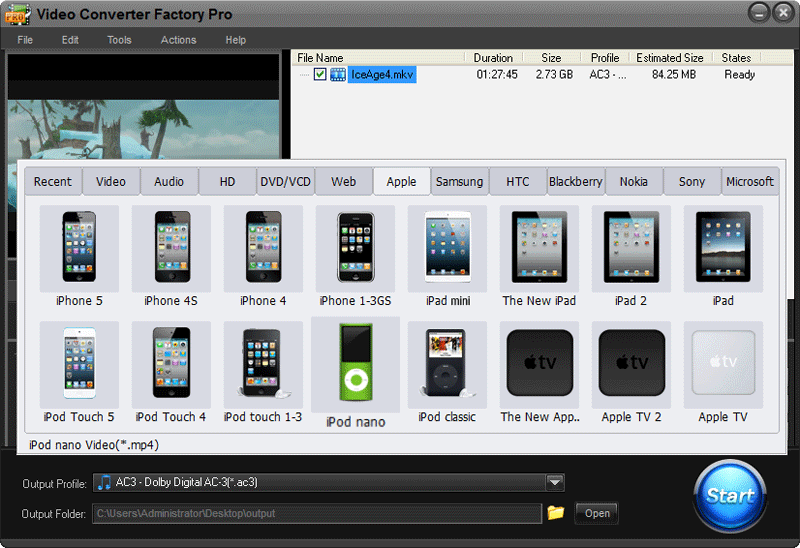This screenshot has width=800, height=548.
Task: Click the Output Folder path field
Action: (x=317, y=513)
